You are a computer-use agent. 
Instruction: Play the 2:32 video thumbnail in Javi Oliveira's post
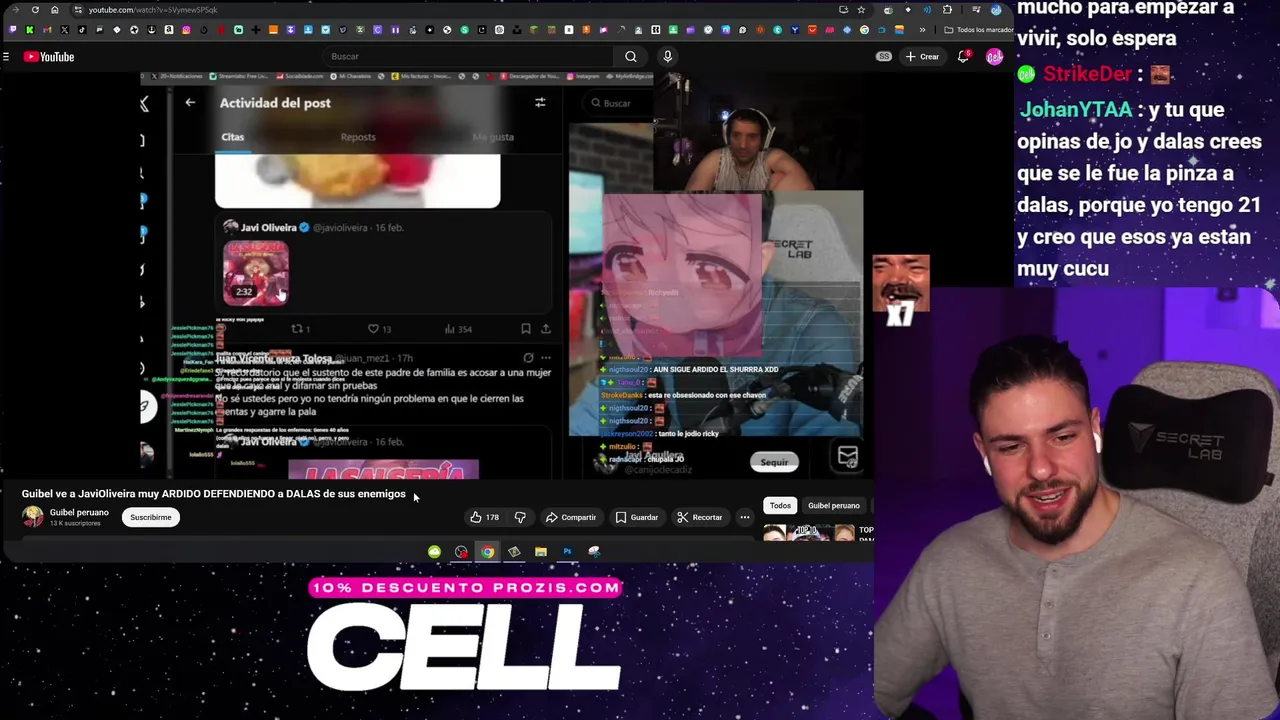click(x=256, y=272)
